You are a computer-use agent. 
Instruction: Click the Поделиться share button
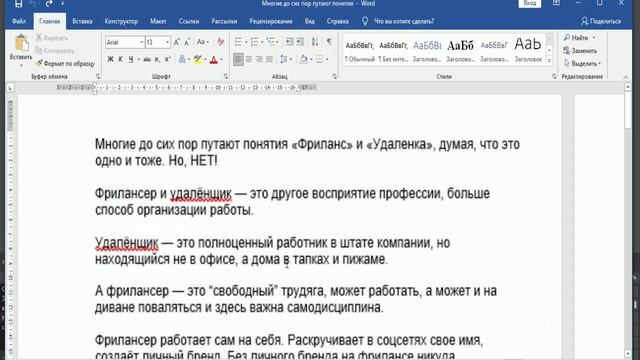tap(601, 21)
